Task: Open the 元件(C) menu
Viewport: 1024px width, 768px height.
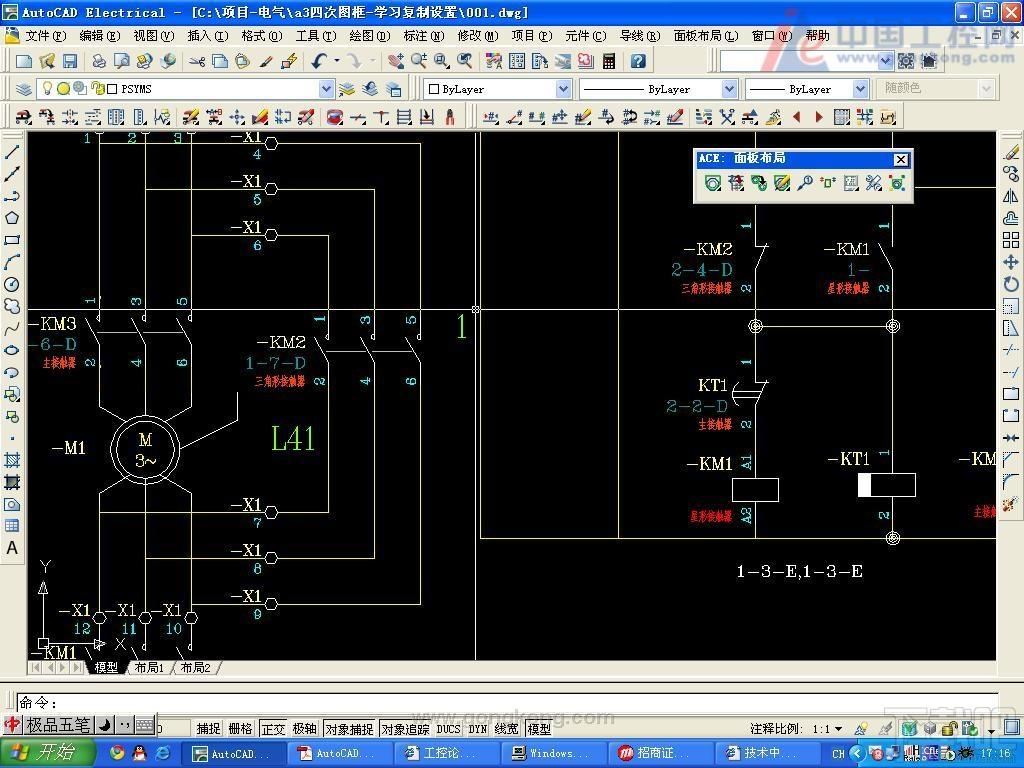Action: (585, 36)
